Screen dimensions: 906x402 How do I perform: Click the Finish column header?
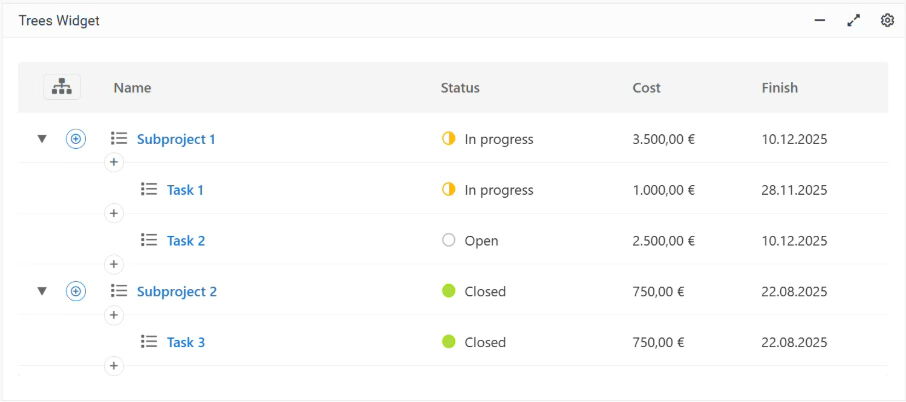tap(779, 87)
